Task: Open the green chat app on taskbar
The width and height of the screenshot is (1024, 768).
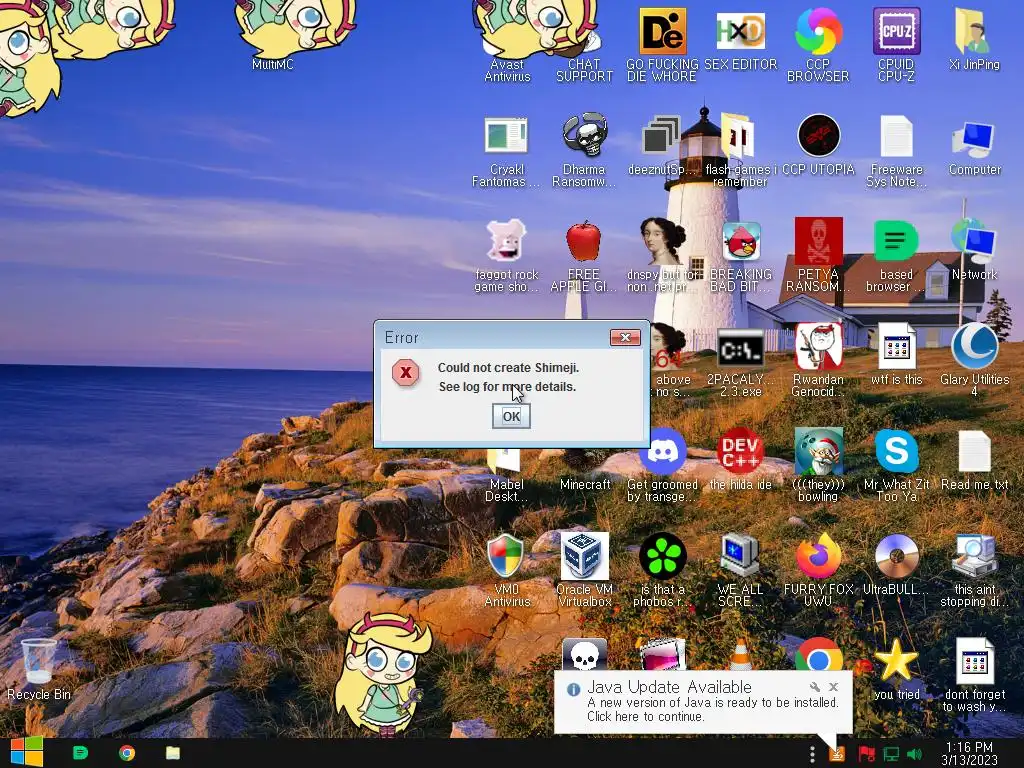Action: point(80,753)
